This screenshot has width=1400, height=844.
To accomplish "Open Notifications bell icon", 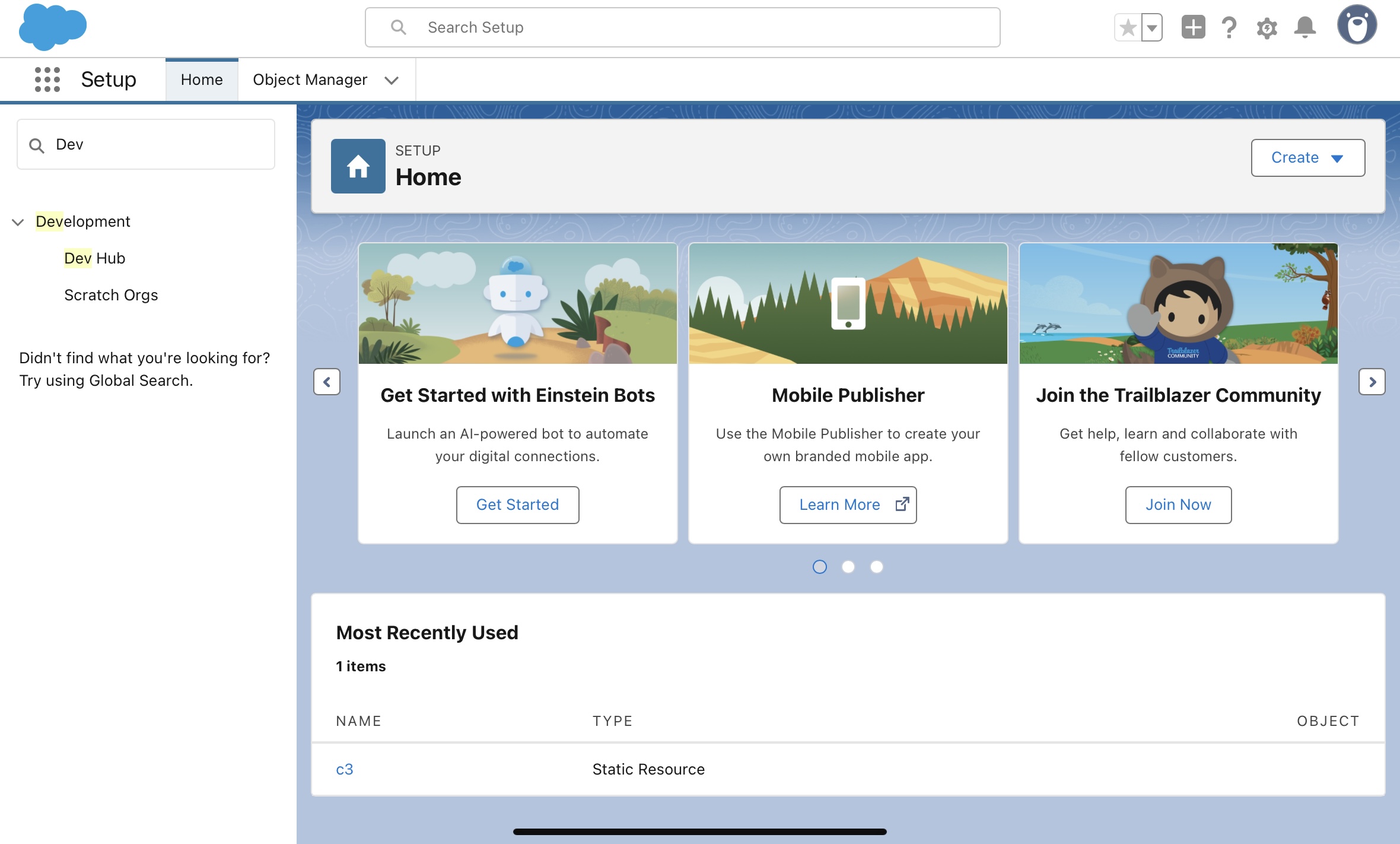I will pyautogui.click(x=1304, y=27).
